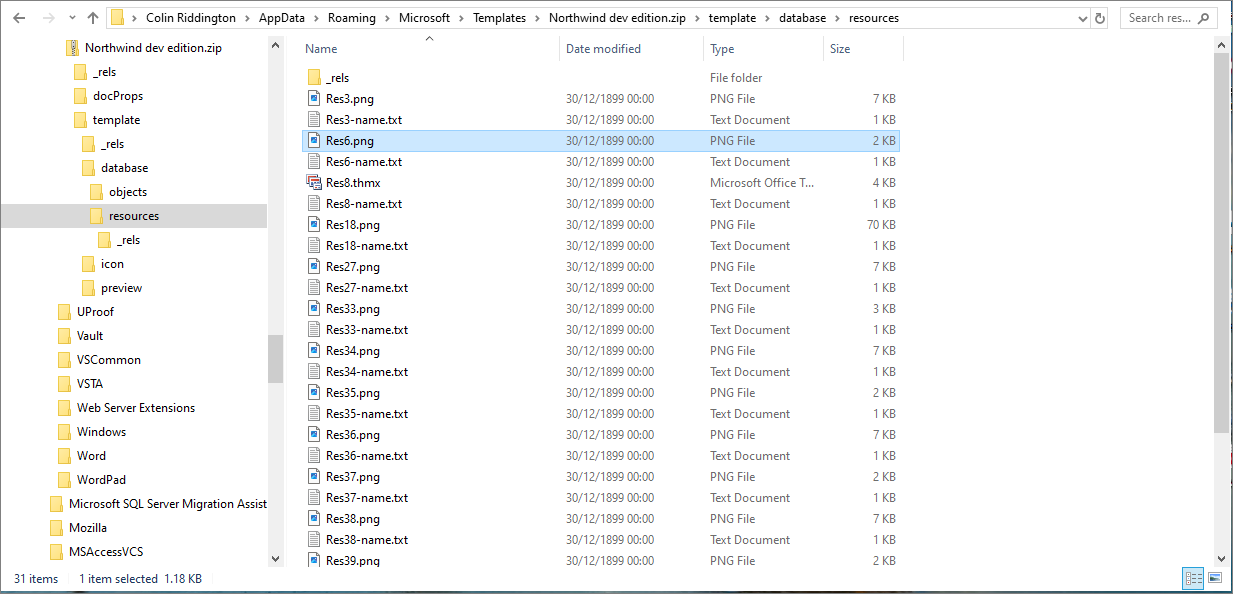
Task: Click the Northwind dev edition.zip icon in the tree
Action: pos(72,48)
